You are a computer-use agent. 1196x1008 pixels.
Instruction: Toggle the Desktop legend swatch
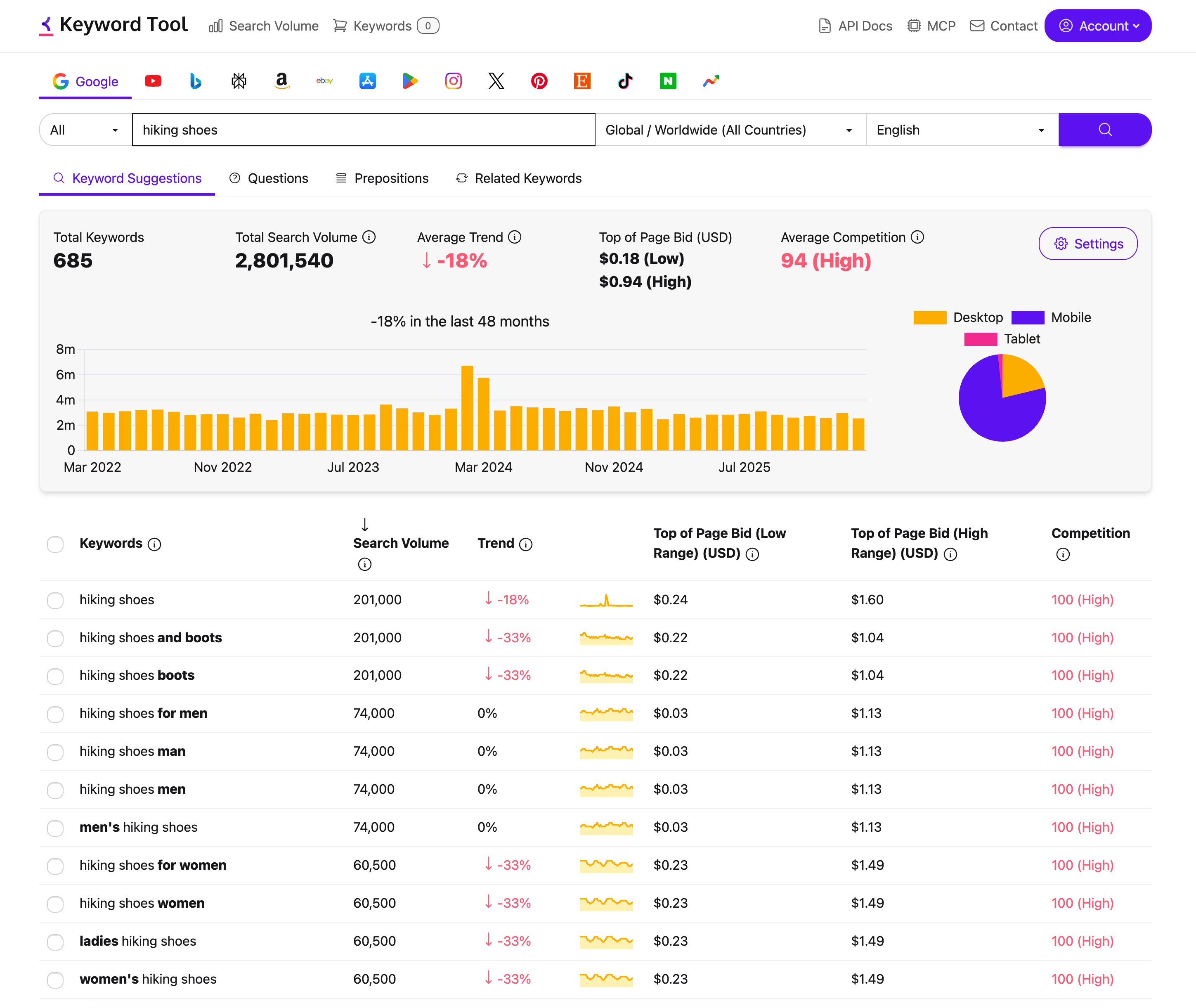pyautogui.click(x=930, y=318)
